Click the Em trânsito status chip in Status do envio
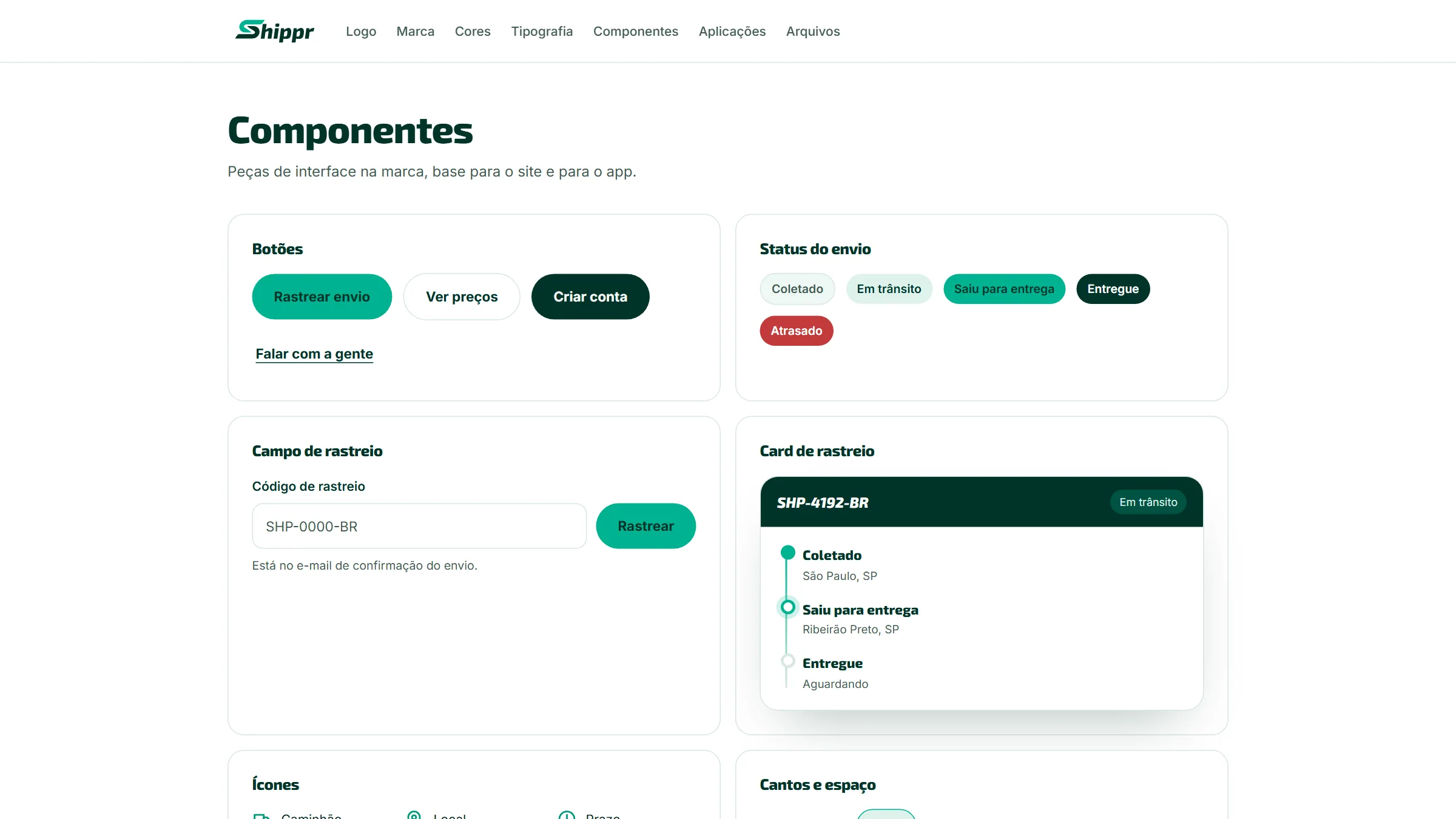Image resolution: width=1456 pixels, height=819 pixels. pos(889,289)
